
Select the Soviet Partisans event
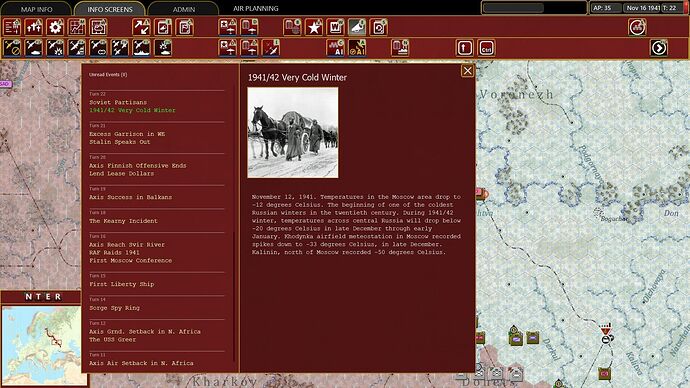click(118, 102)
